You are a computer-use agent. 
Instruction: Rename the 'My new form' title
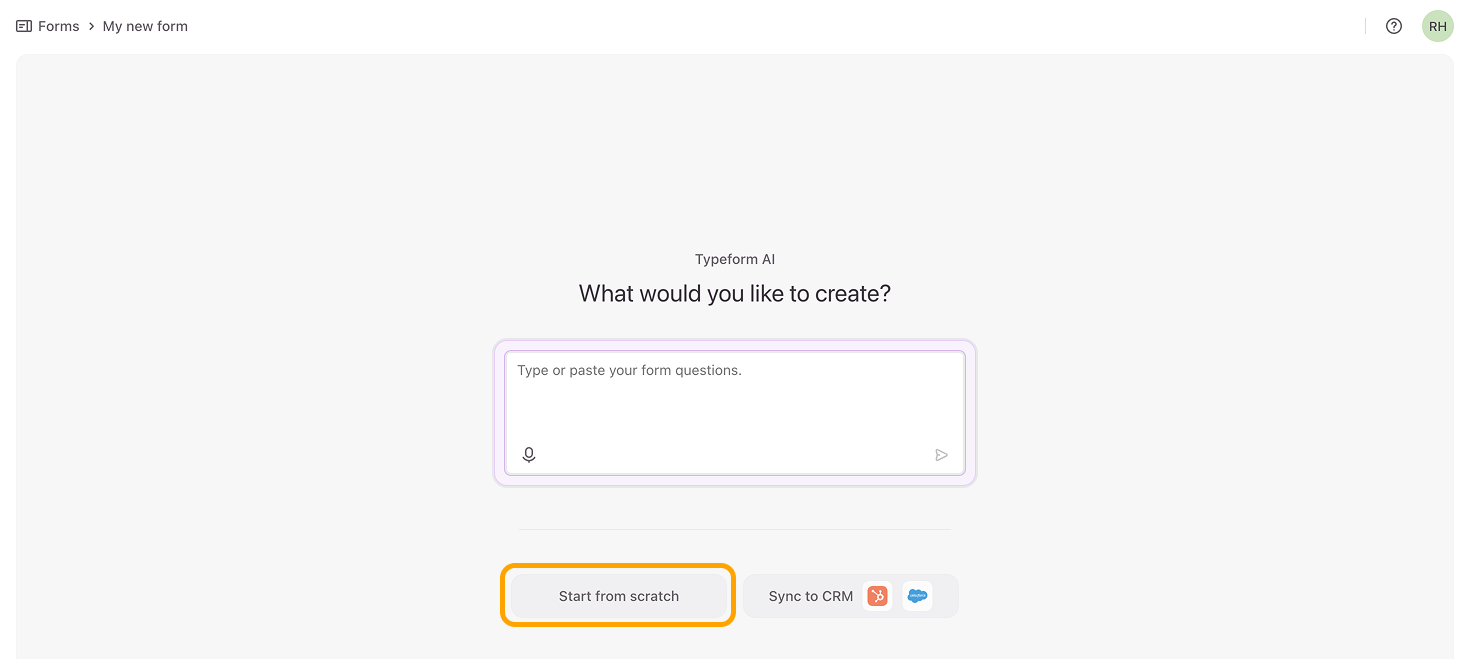click(145, 26)
